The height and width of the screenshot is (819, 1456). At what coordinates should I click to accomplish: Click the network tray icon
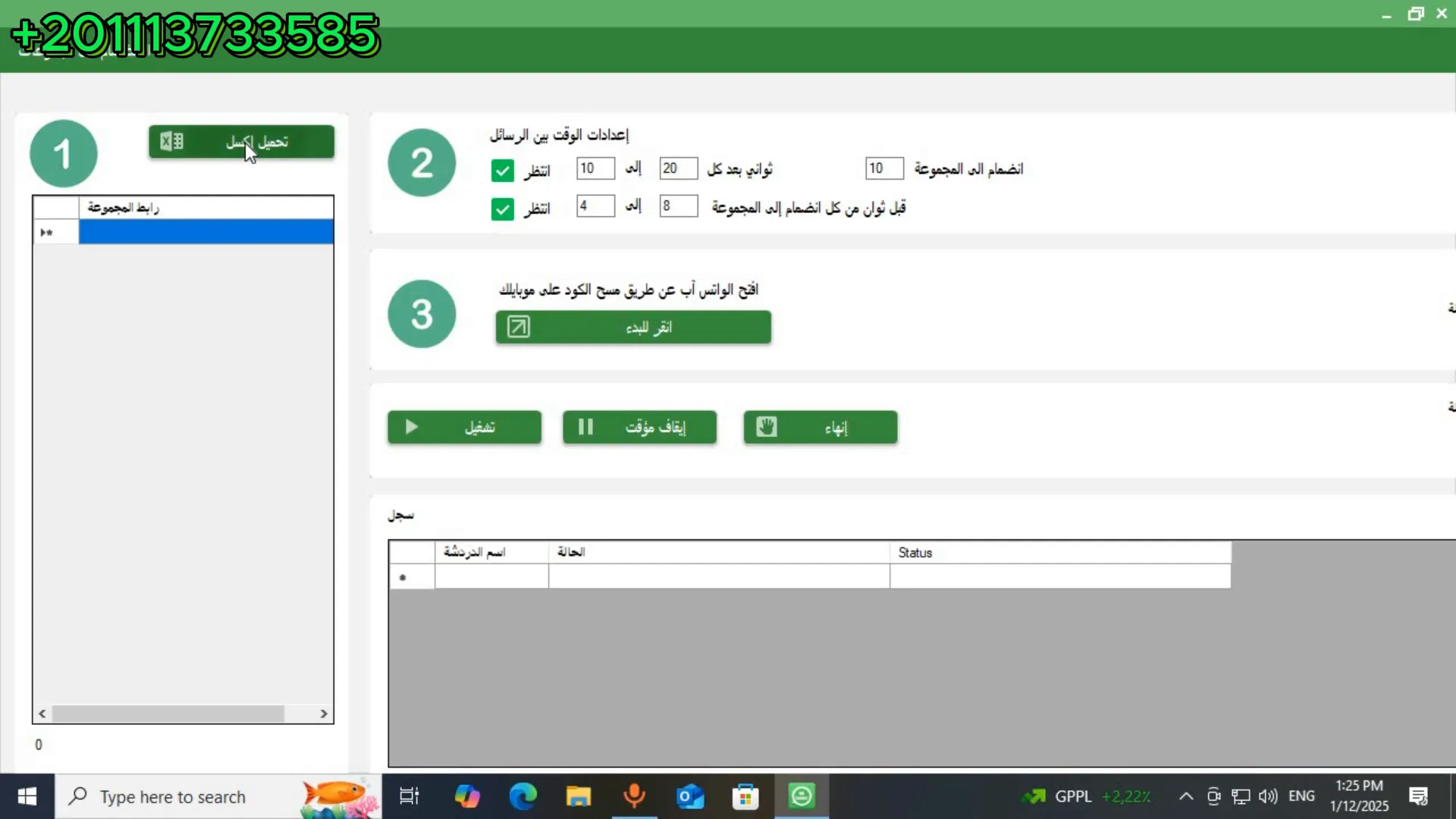(x=1241, y=796)
